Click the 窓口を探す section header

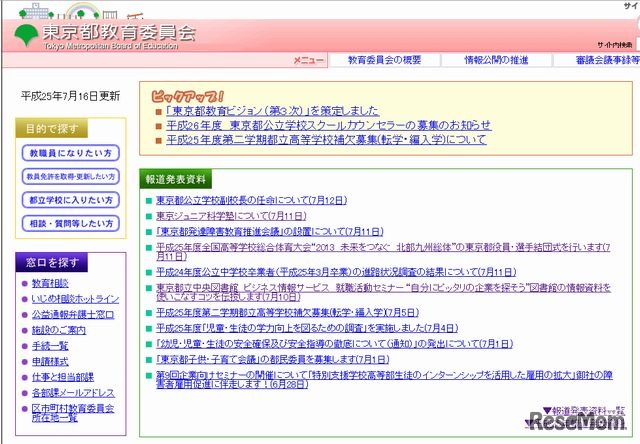tap(52, 262)
